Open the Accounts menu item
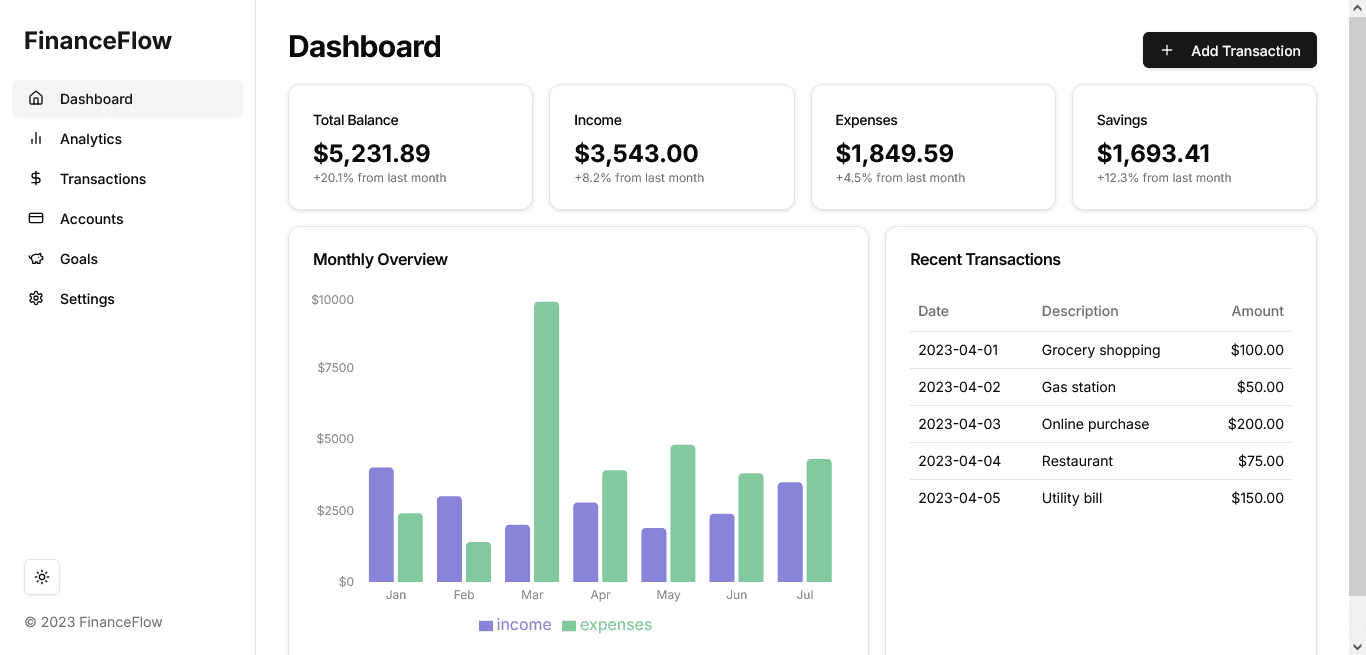This screenshot has width=1366, height=655. coord(92,219)
